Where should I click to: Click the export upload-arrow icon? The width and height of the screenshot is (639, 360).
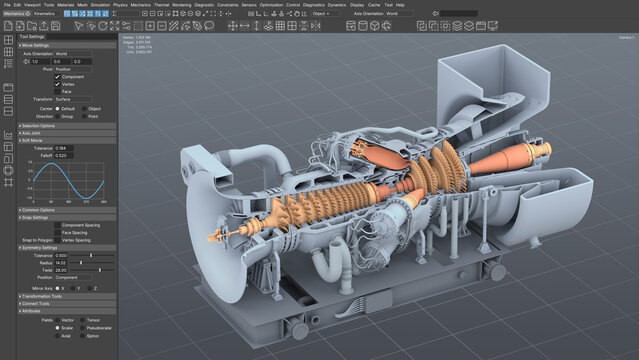[x=44, y=26]
